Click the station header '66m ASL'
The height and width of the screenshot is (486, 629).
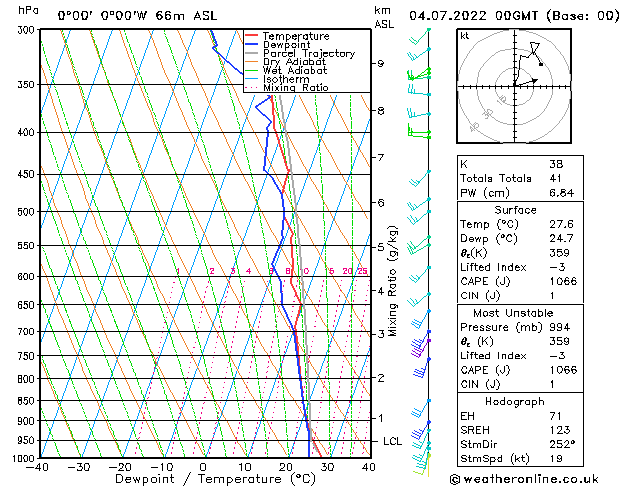pyautogui.click(x=186, y=16)
